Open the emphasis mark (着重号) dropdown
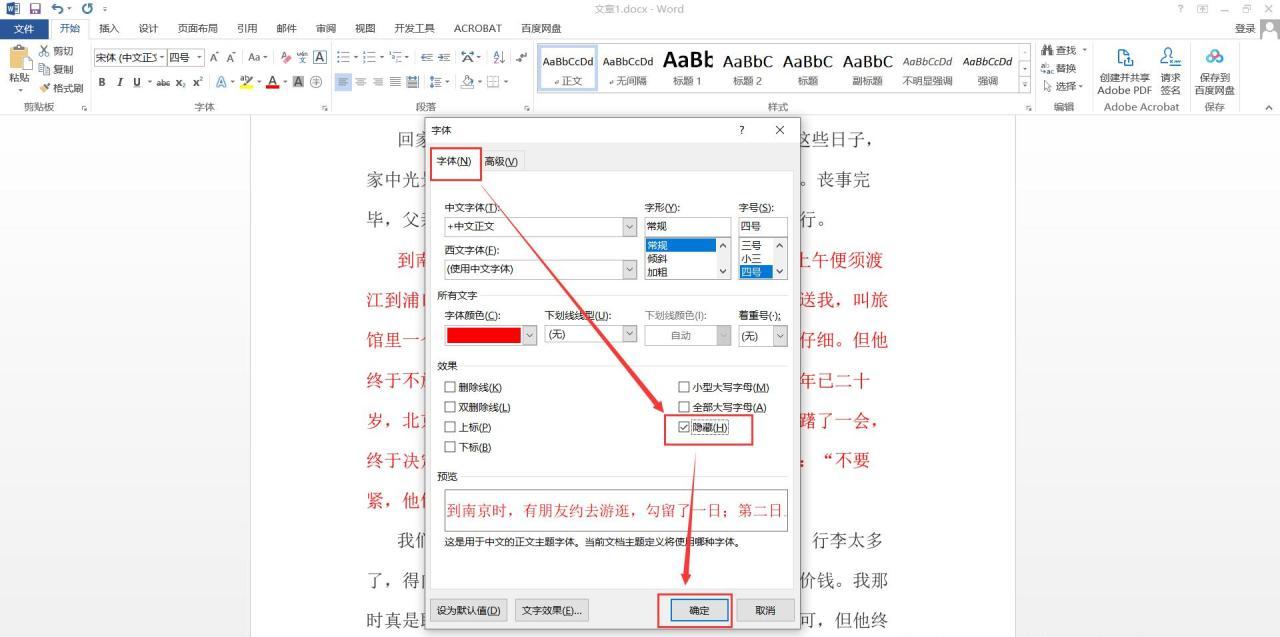The height and width of the screenshot is (637, 1280). (780, 335)
